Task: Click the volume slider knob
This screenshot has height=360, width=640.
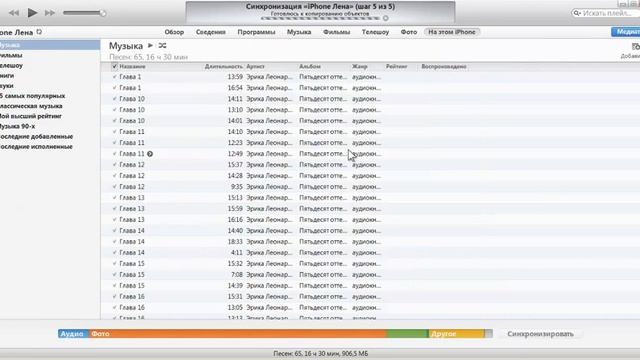Action: click(x=103, y=13)
